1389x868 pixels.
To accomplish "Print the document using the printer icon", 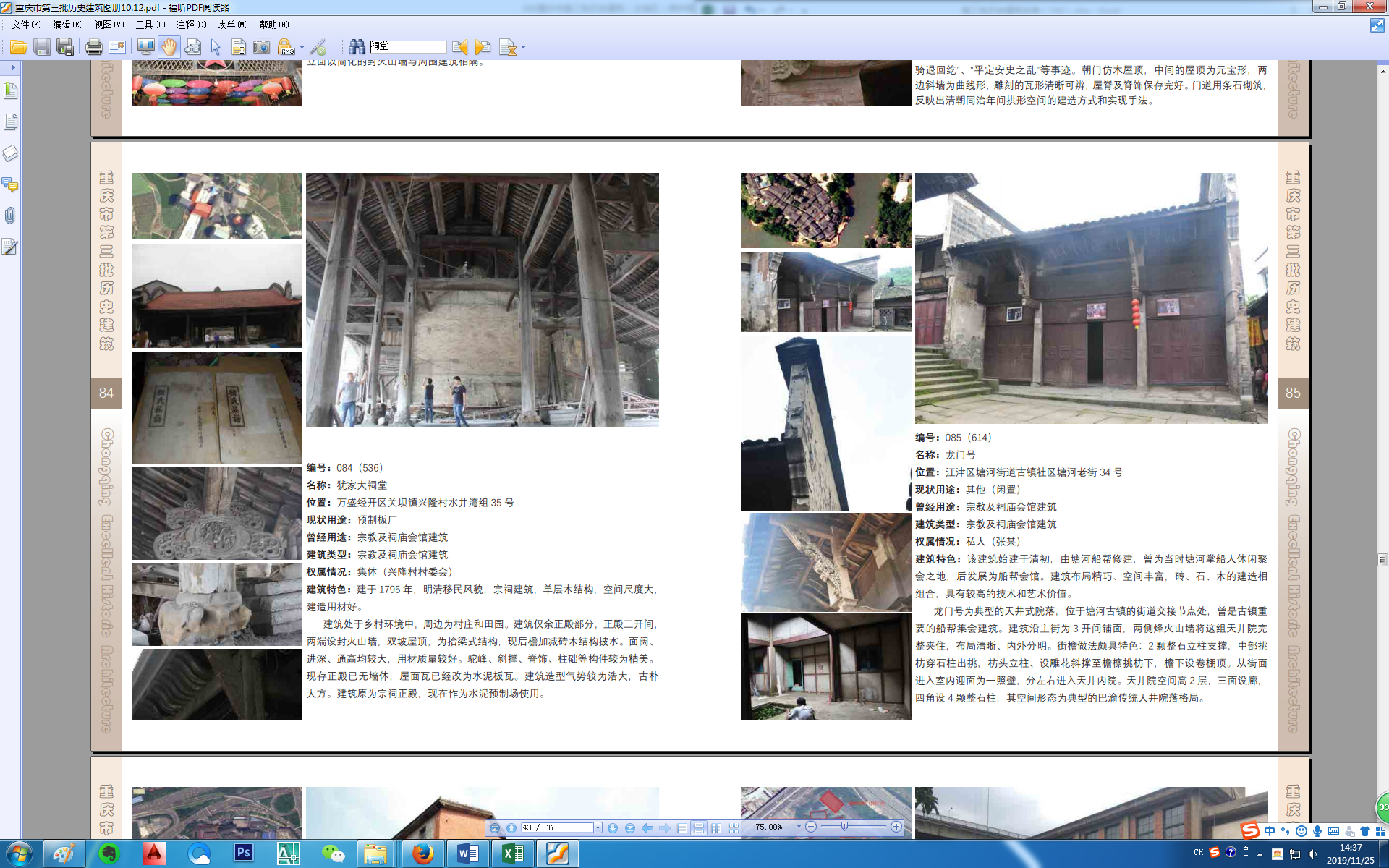I will pyautogui.click(x=93, y=47).
